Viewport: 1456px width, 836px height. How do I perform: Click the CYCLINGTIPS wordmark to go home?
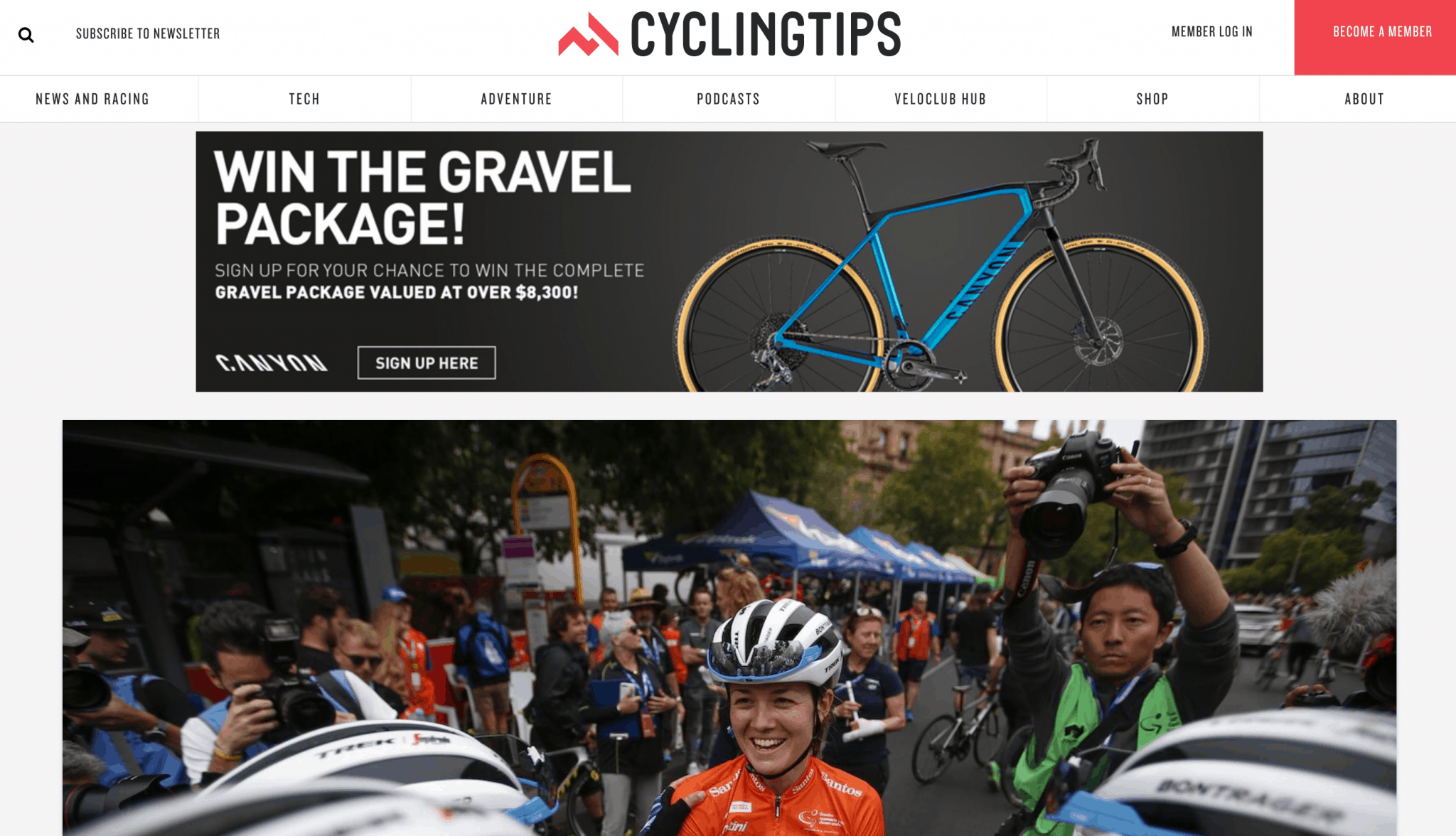[766, 34]
